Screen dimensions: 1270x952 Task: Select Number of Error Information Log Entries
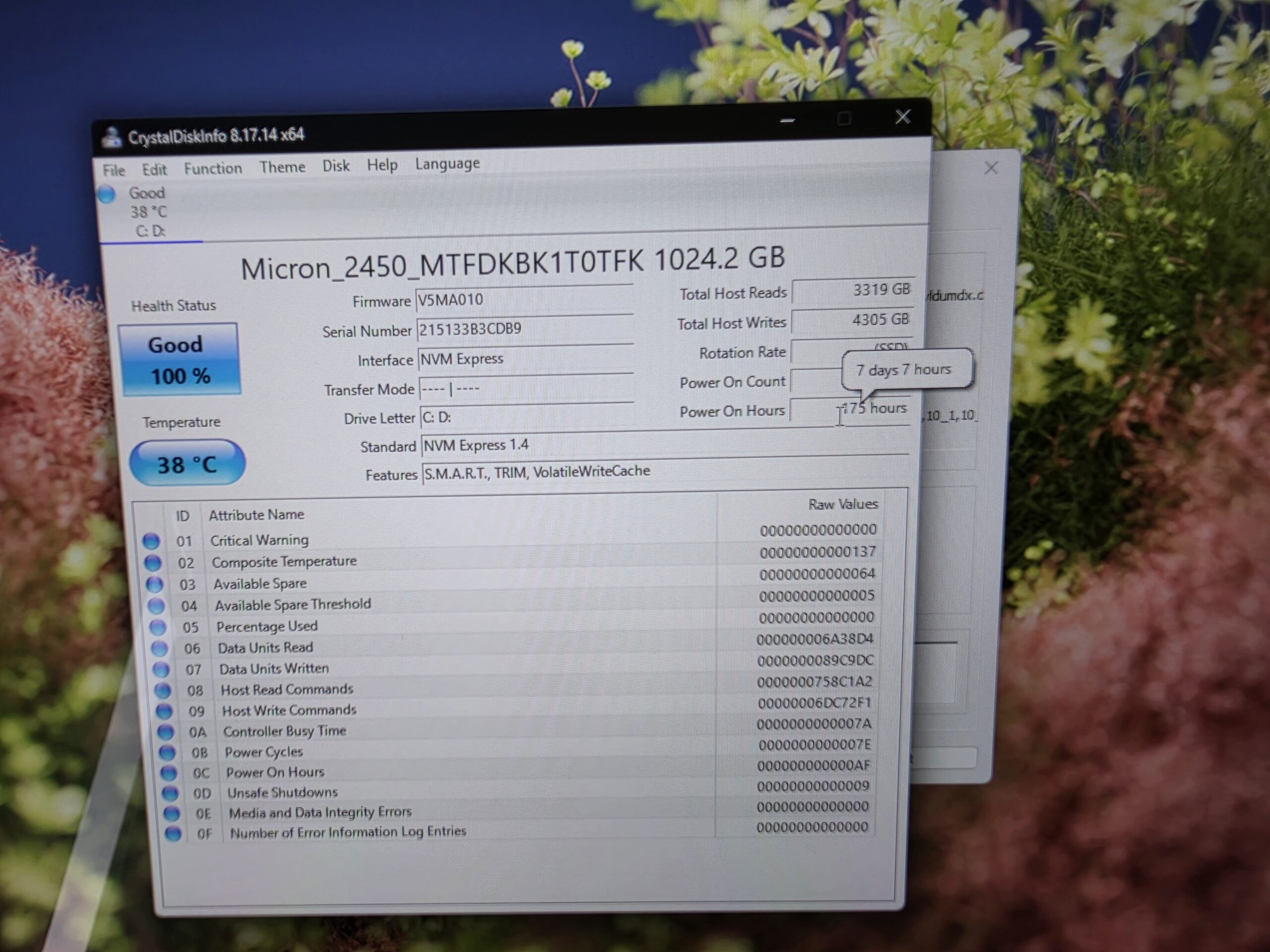click(x=348, y=832)
